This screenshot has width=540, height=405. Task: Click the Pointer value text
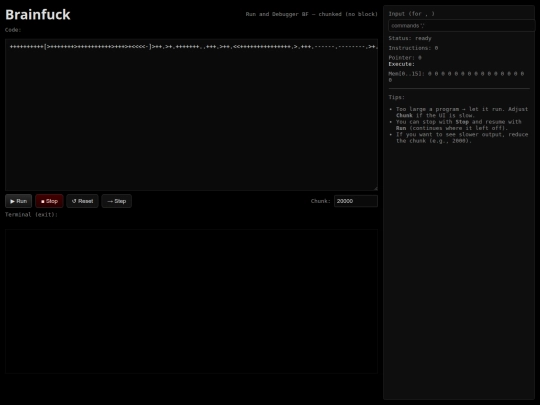click(405, 58)
